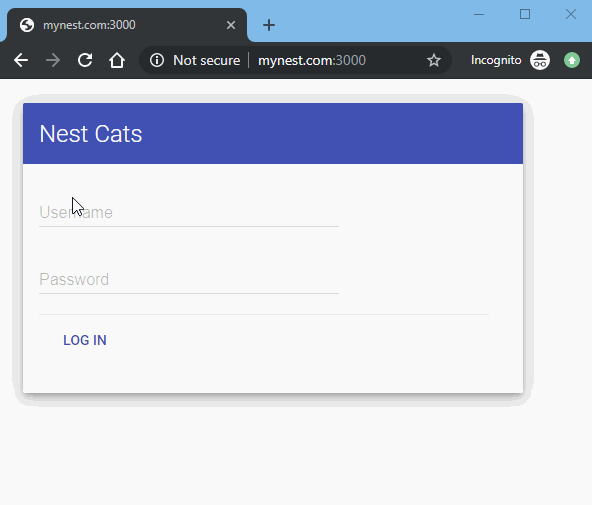
Task: Click the address bar URL text
Action: (312, 60)
